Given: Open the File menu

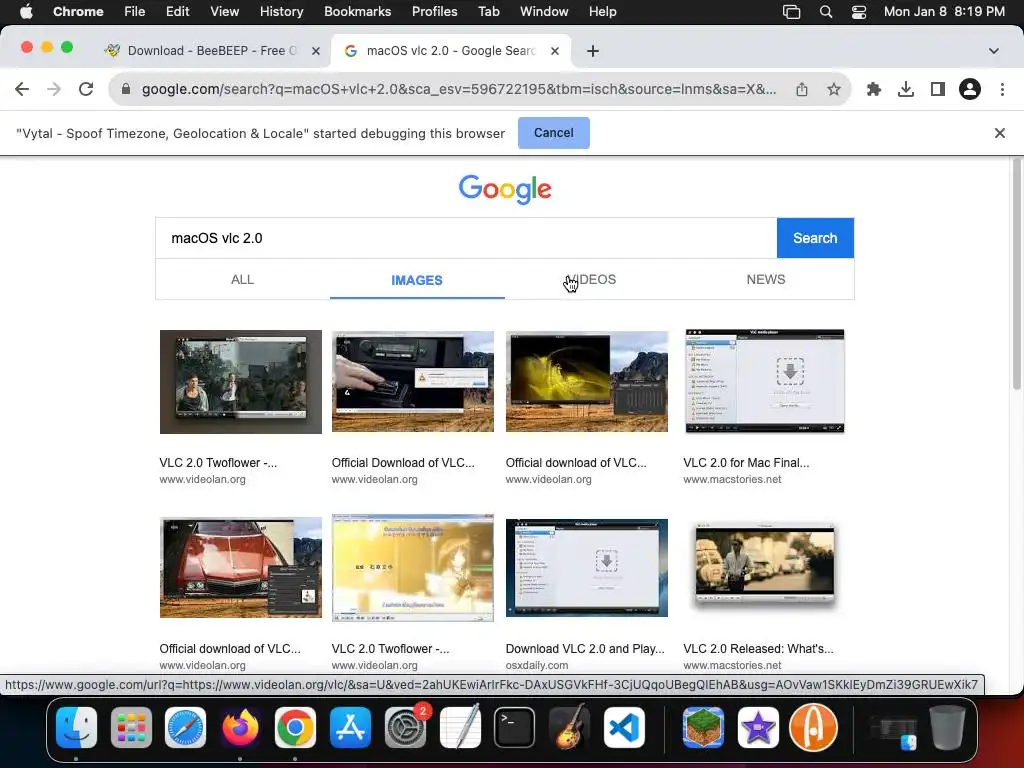Looking at the screenshot, I should click(x=135, y=12).
